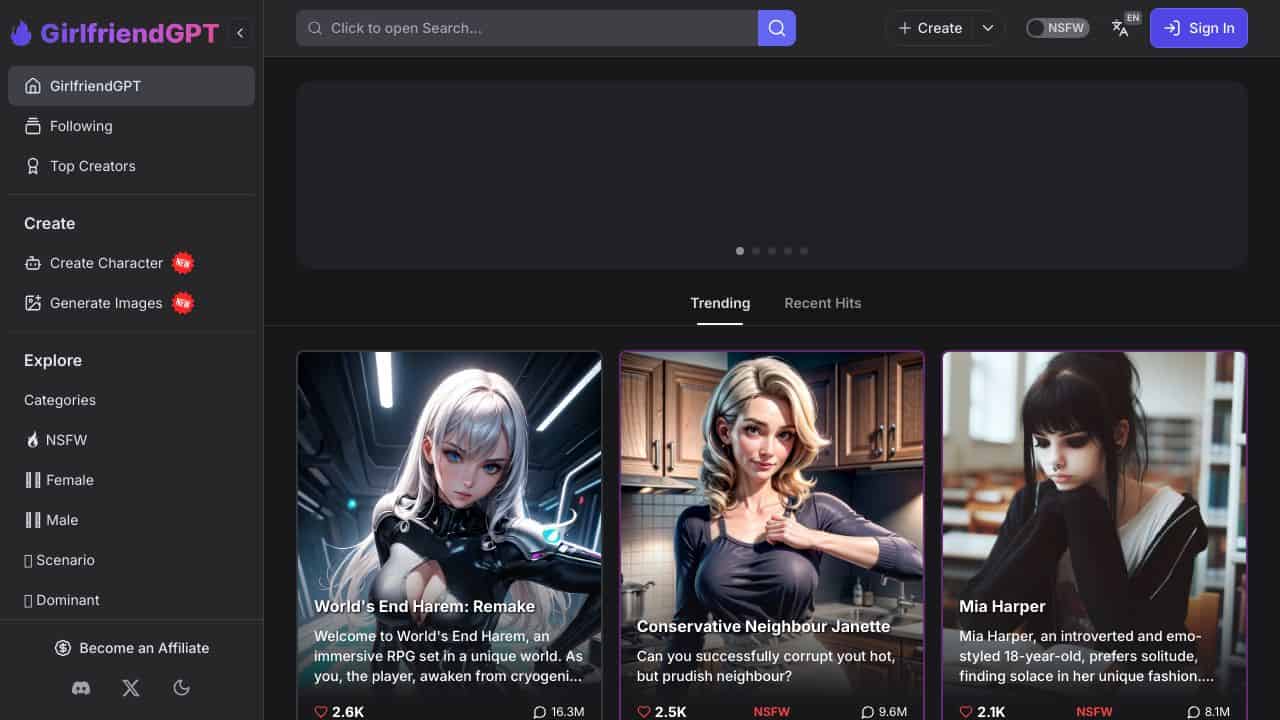Click the home icon in the sidebar
The image size is (1280, 720).
pos(33,86)
